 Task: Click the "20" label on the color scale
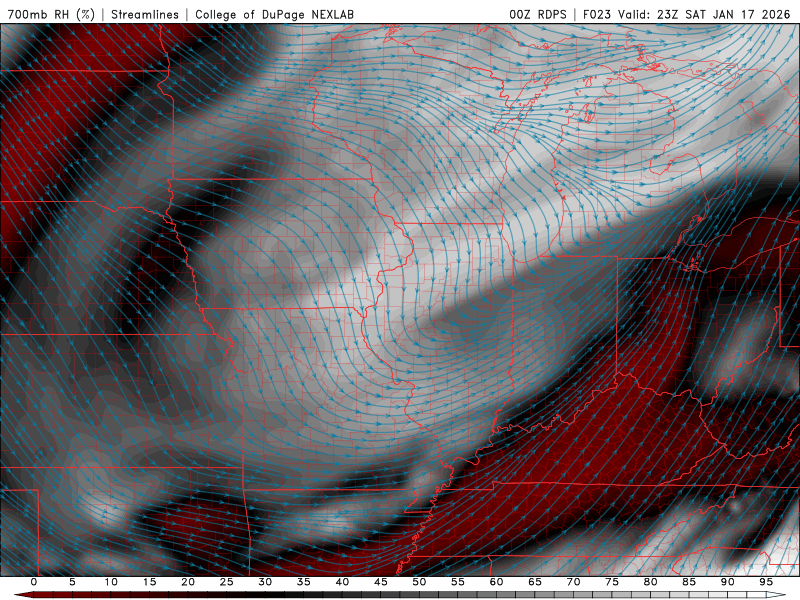tap(188, 582)
